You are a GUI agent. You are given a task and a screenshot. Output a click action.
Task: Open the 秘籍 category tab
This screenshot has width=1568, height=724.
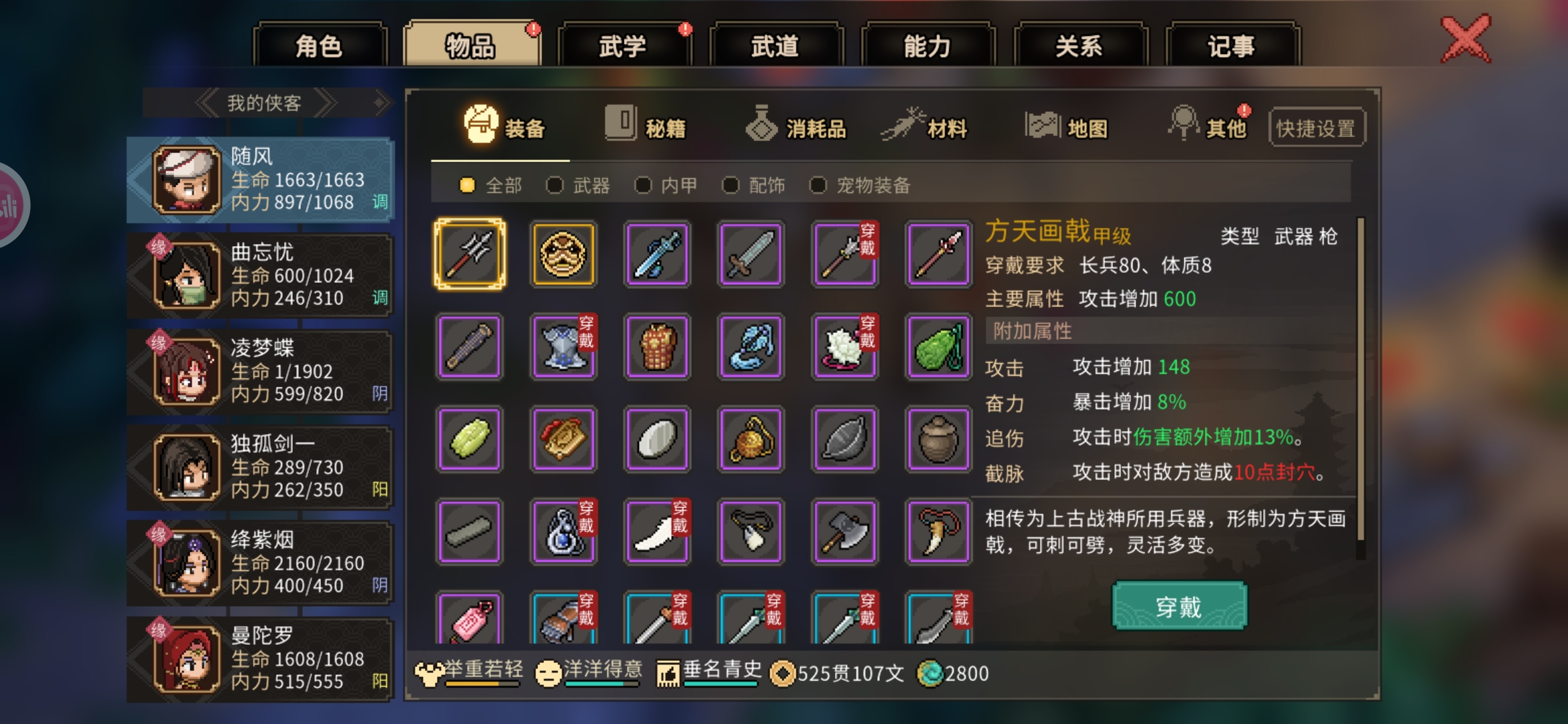(x=645, y=126)
